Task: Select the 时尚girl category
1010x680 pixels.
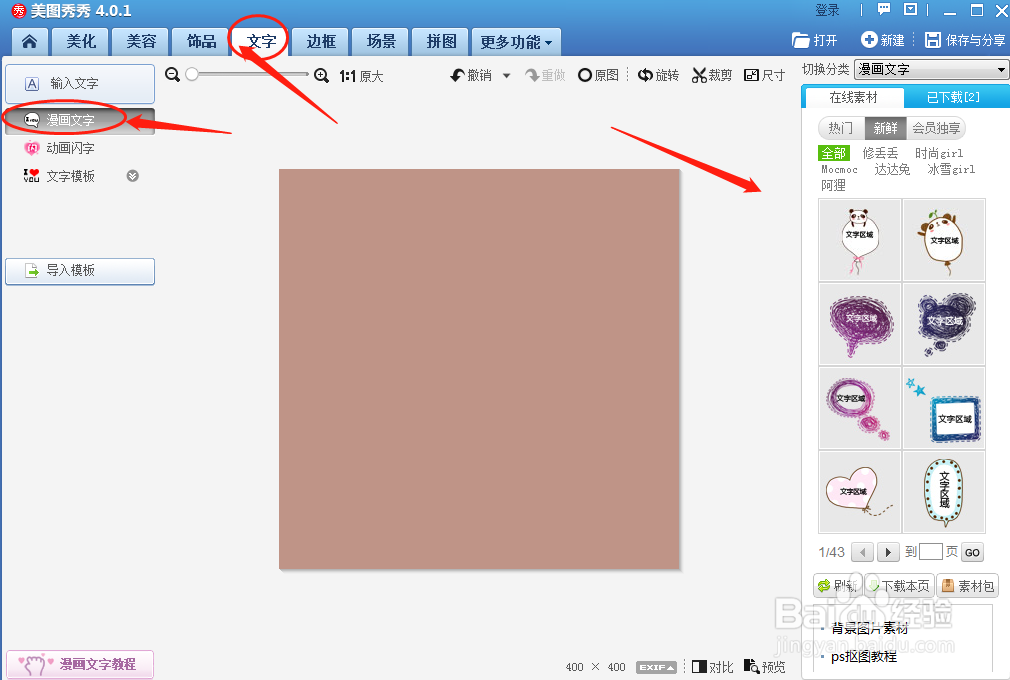Action: (x=939, y=153)
